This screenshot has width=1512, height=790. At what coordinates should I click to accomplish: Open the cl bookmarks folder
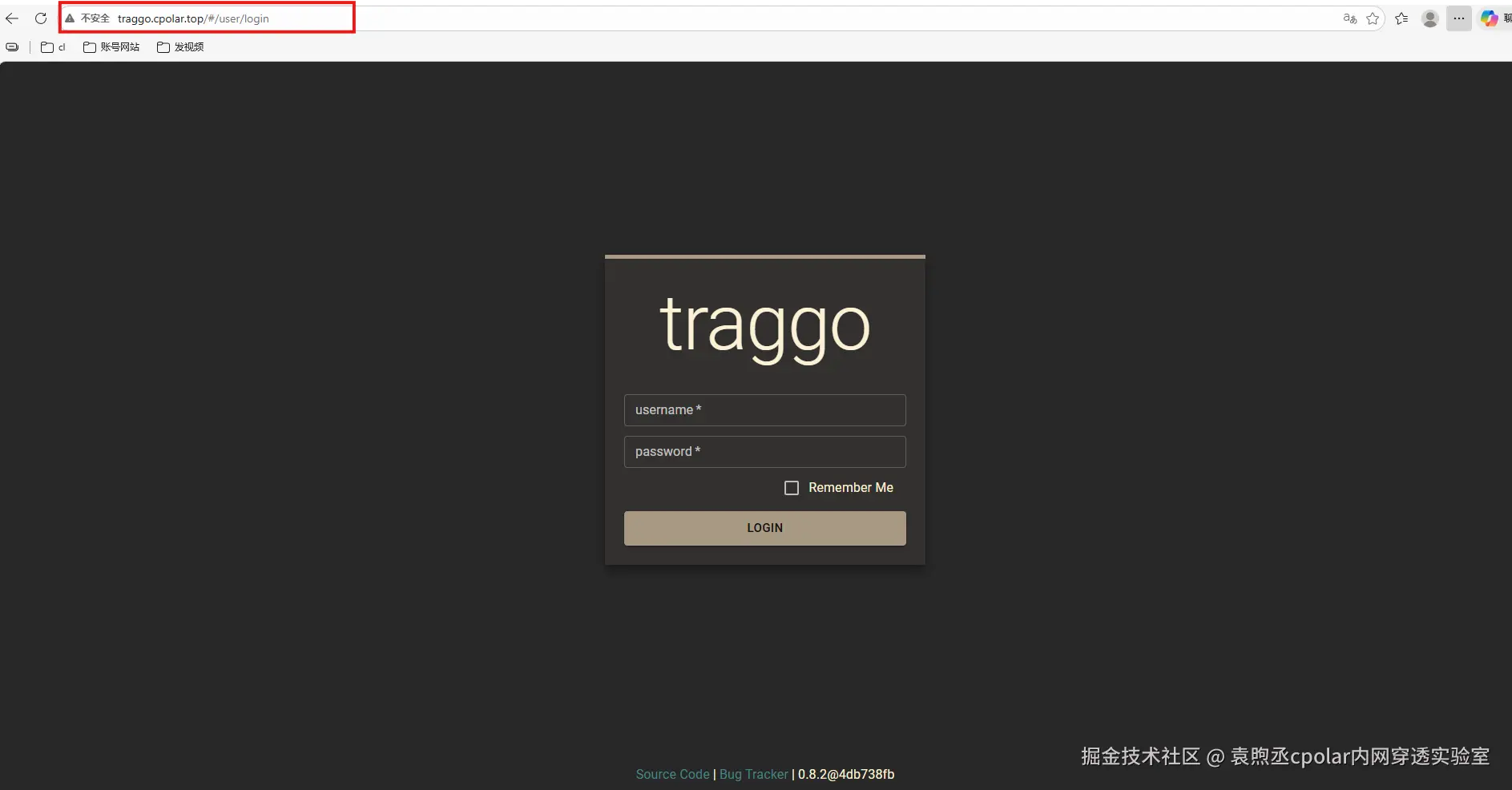coord(53,47)
